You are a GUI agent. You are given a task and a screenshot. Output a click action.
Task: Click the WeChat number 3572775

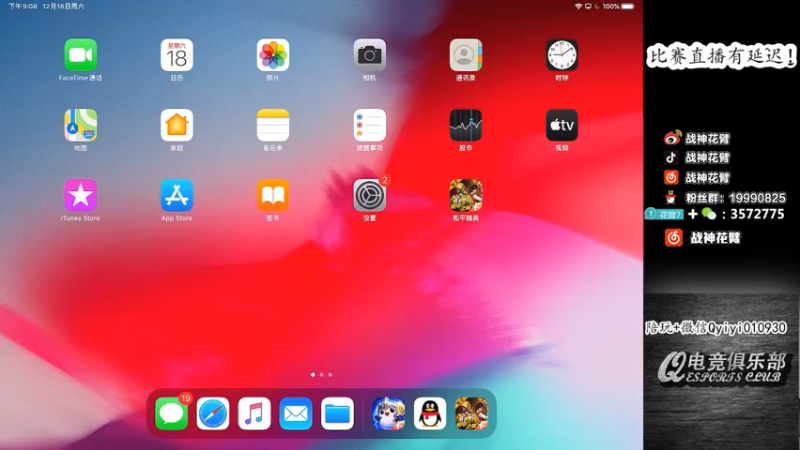coord(757,214)
